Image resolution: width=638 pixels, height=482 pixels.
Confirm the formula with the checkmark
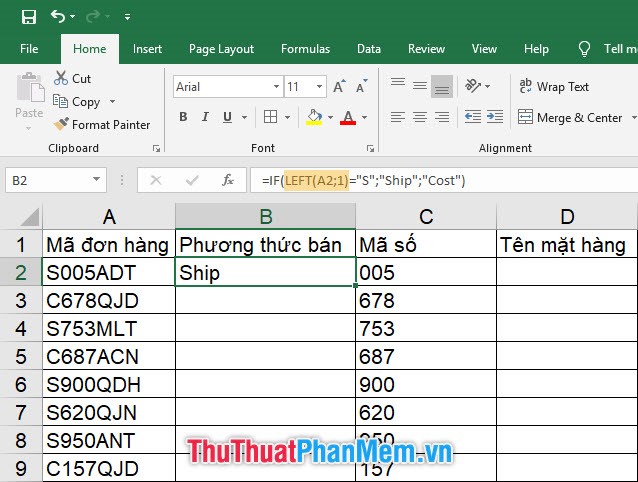[x=192, y=180]
